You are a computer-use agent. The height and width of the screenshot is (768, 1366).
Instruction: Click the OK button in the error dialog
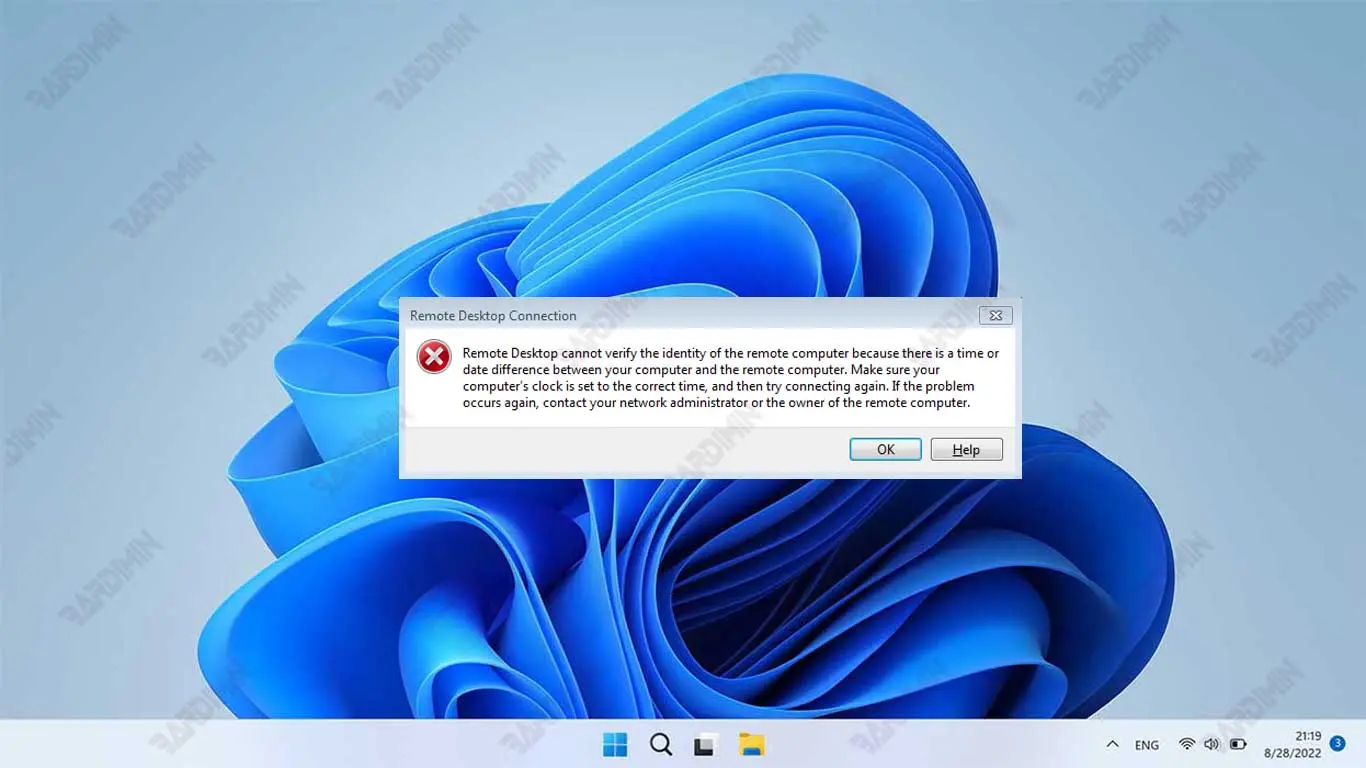point(885,450)
